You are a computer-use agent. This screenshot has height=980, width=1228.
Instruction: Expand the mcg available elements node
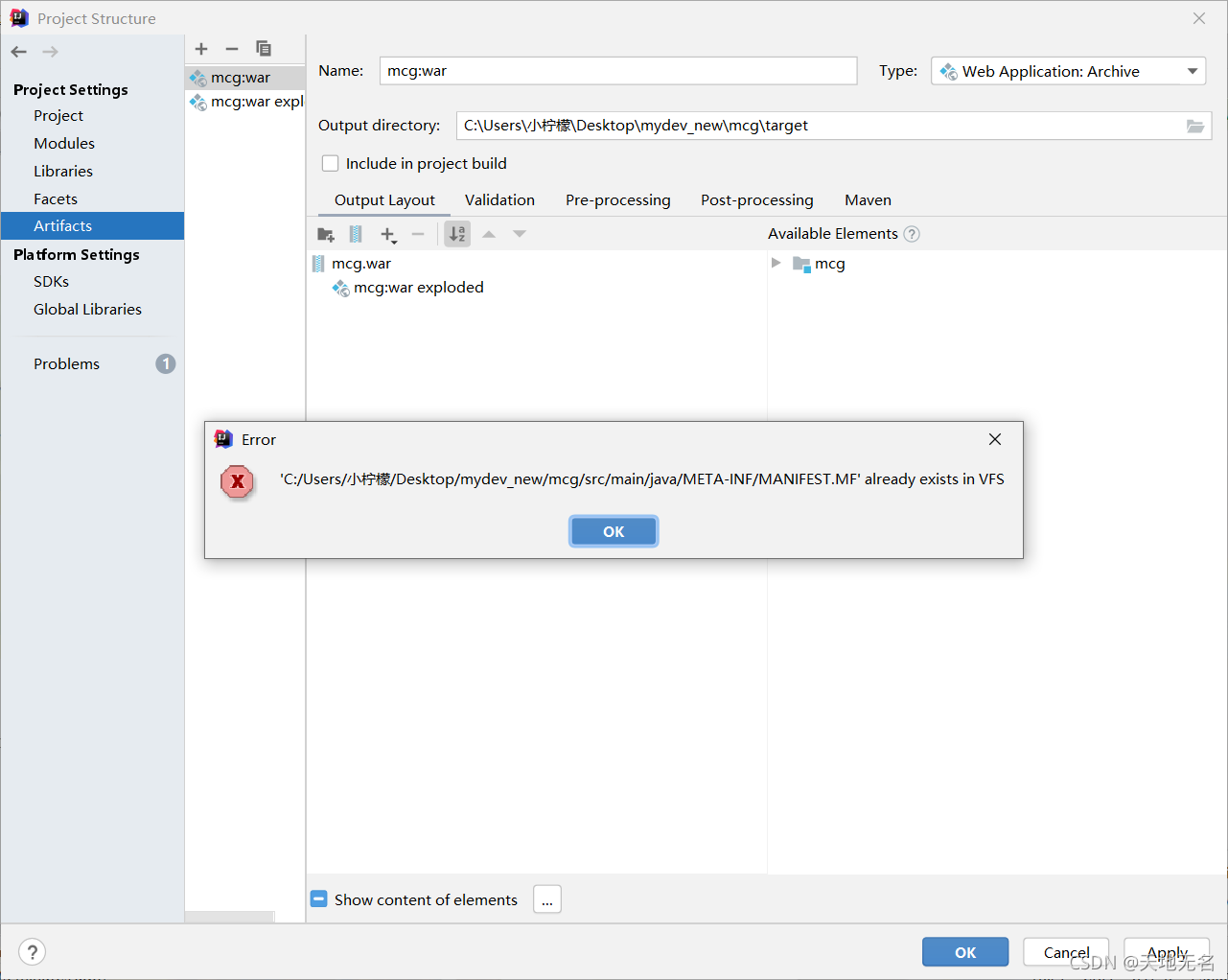tap(776, 263)
